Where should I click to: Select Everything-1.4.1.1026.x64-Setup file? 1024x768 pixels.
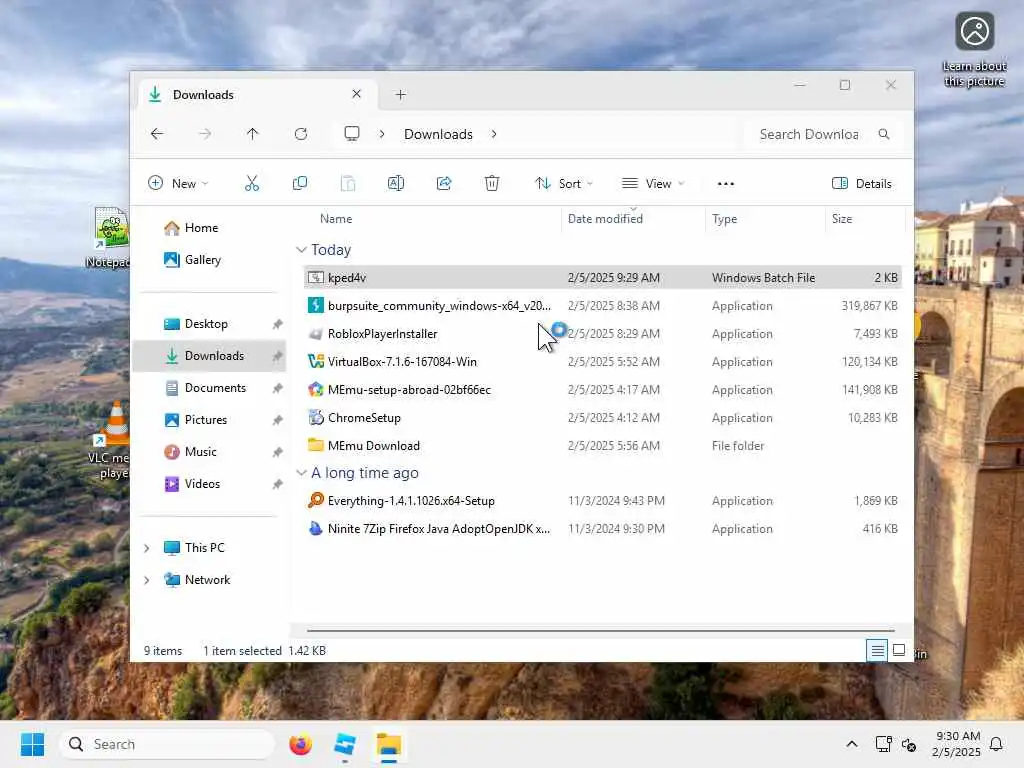pos(602,501)
